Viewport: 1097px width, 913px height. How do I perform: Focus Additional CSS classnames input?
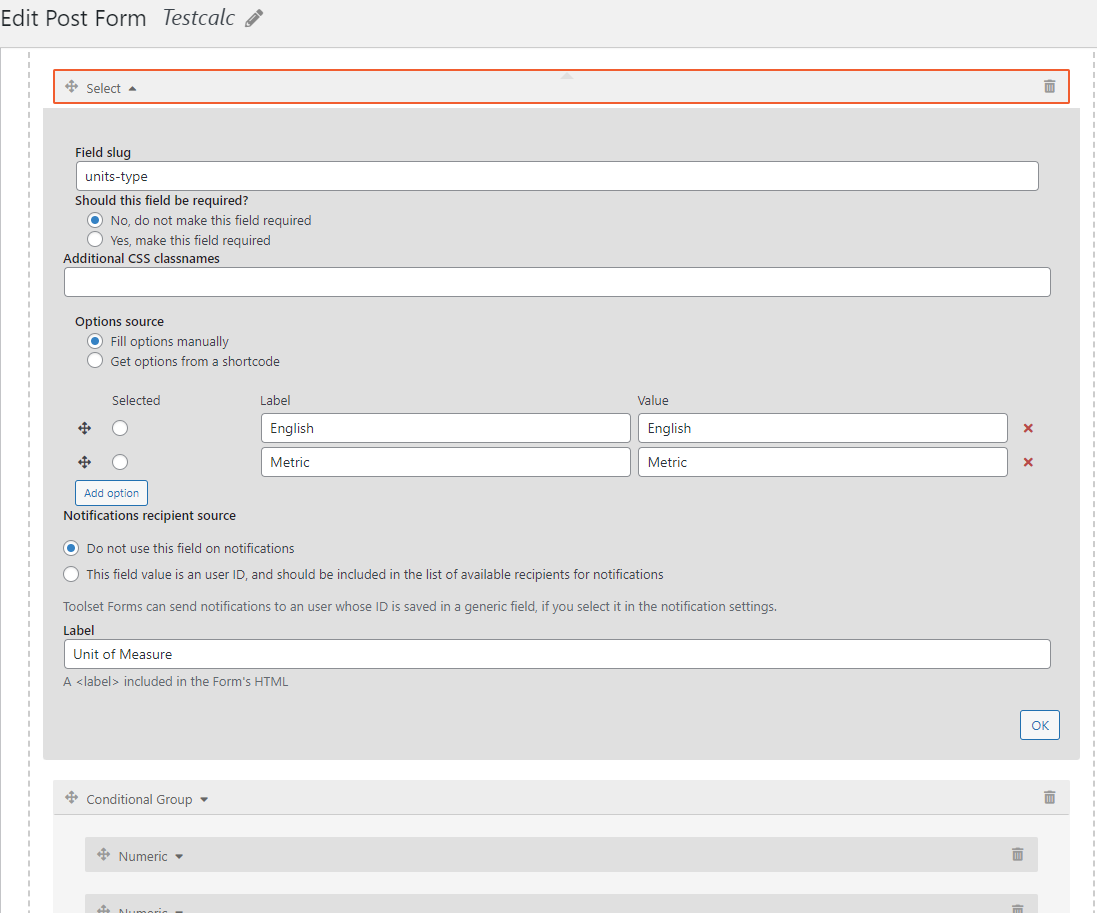click(x=557, y=282)
